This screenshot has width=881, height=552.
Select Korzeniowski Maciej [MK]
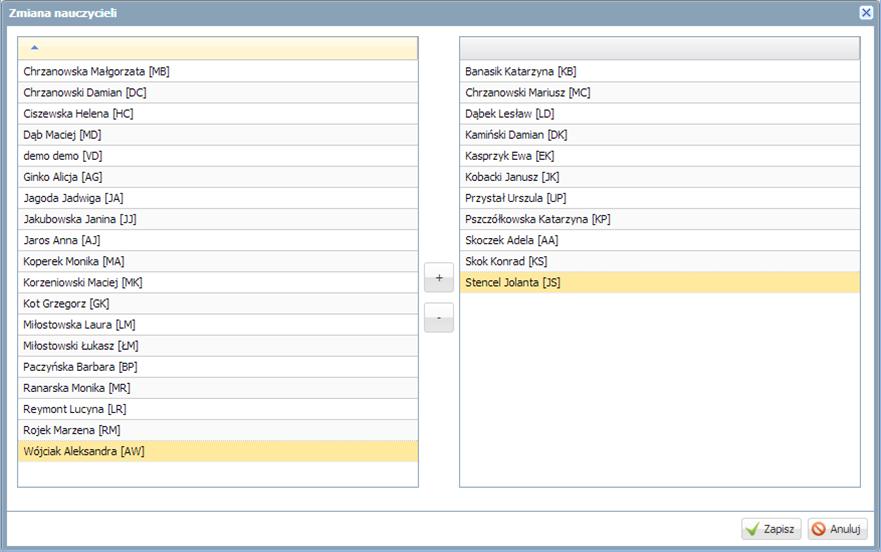pos(218,282)
